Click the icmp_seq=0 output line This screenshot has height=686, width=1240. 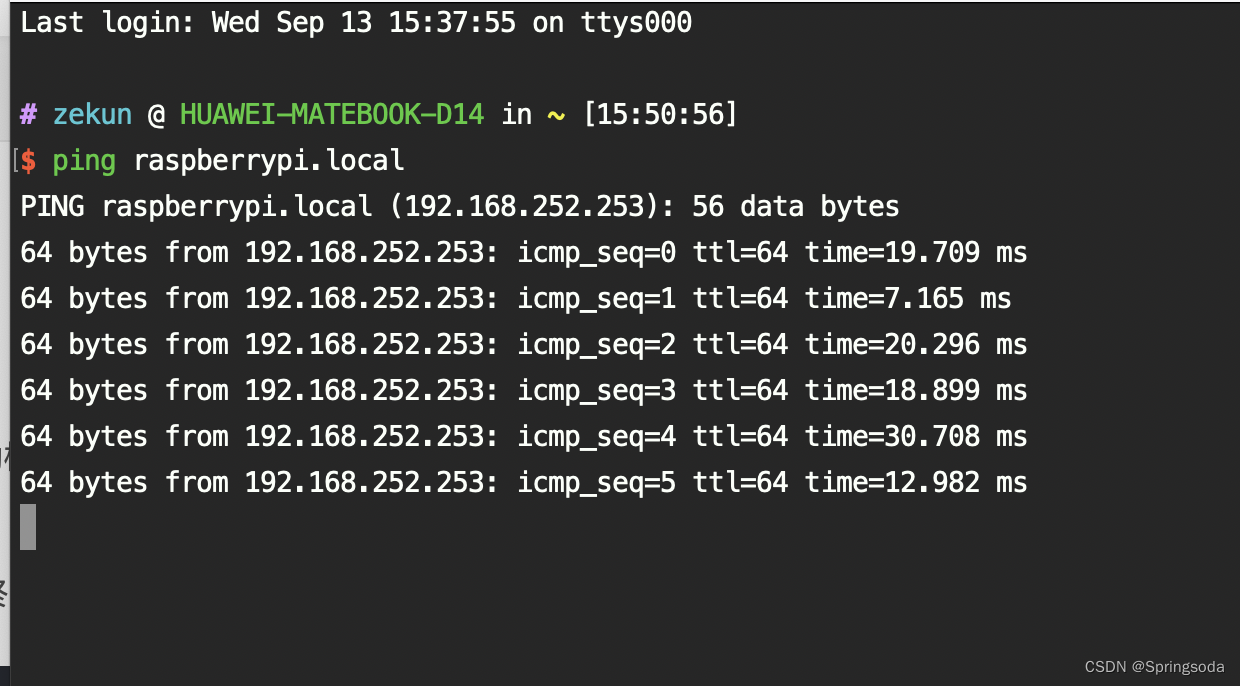click(x=523, y=253)
